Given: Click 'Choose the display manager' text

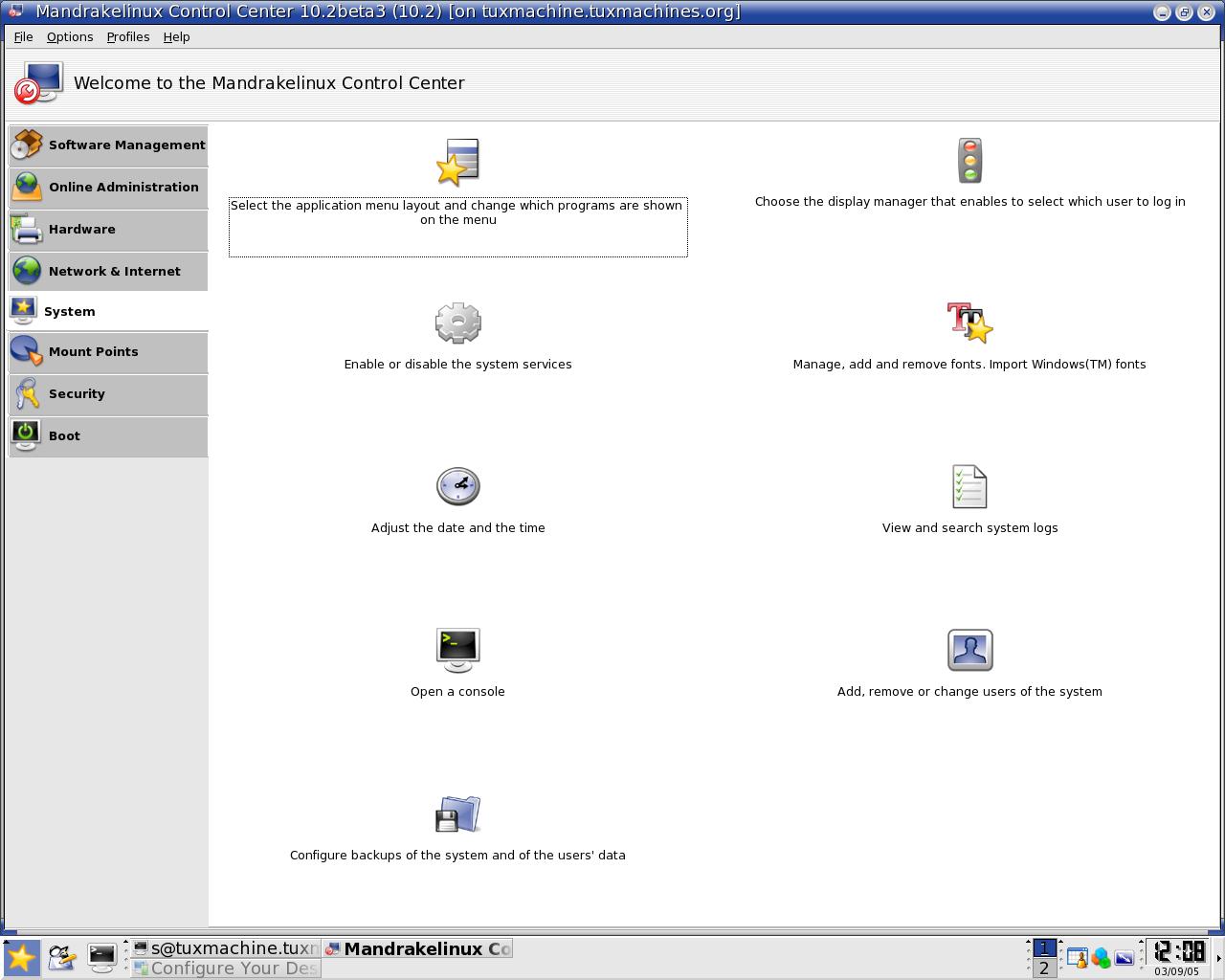Looking at the screenshot, I should point(969,201).
